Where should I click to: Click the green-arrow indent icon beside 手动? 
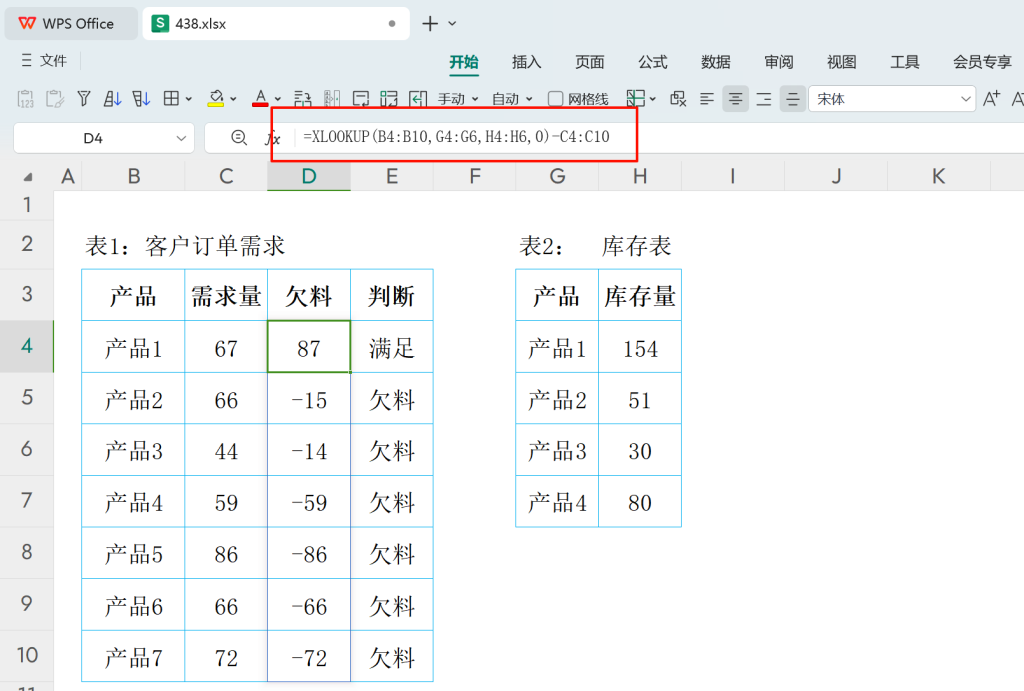point(418,99)
